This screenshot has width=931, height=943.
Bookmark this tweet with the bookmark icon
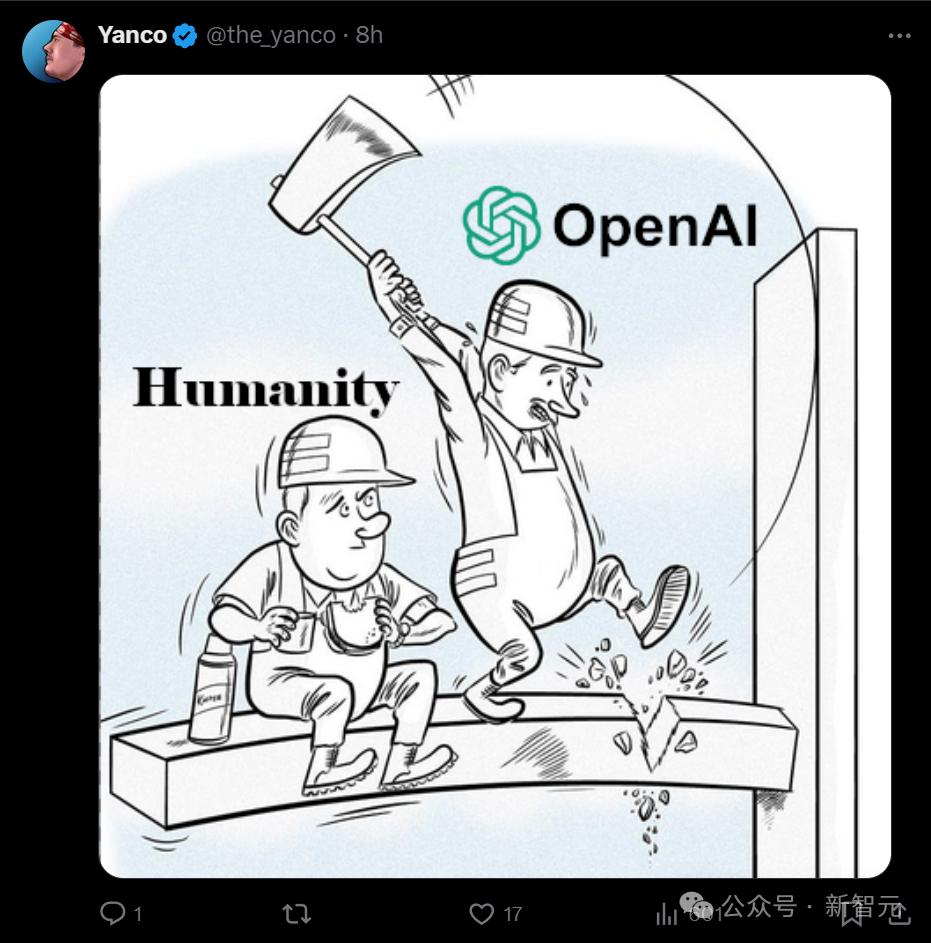coord(852,914)
